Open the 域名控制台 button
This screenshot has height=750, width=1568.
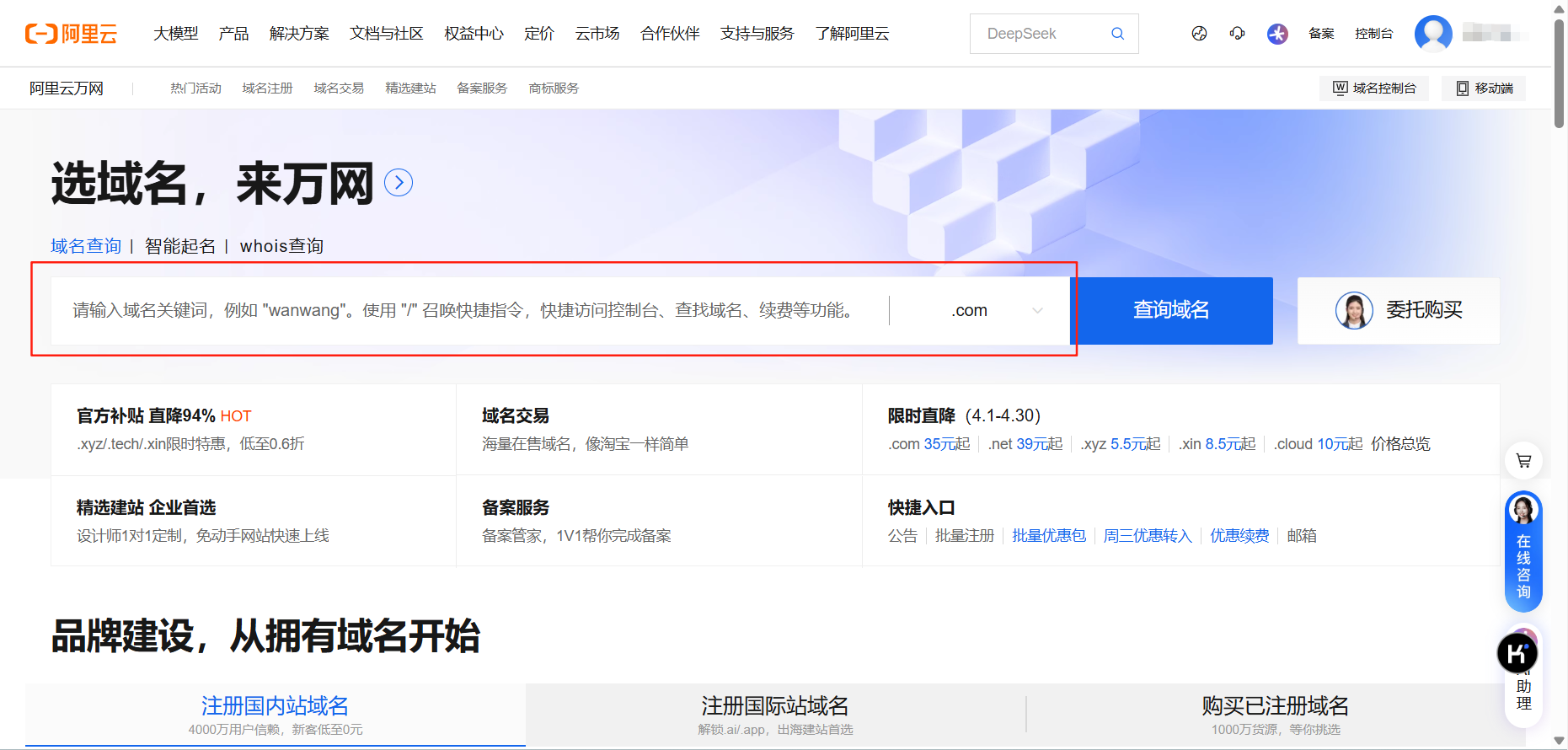(x=1374, y=88)
